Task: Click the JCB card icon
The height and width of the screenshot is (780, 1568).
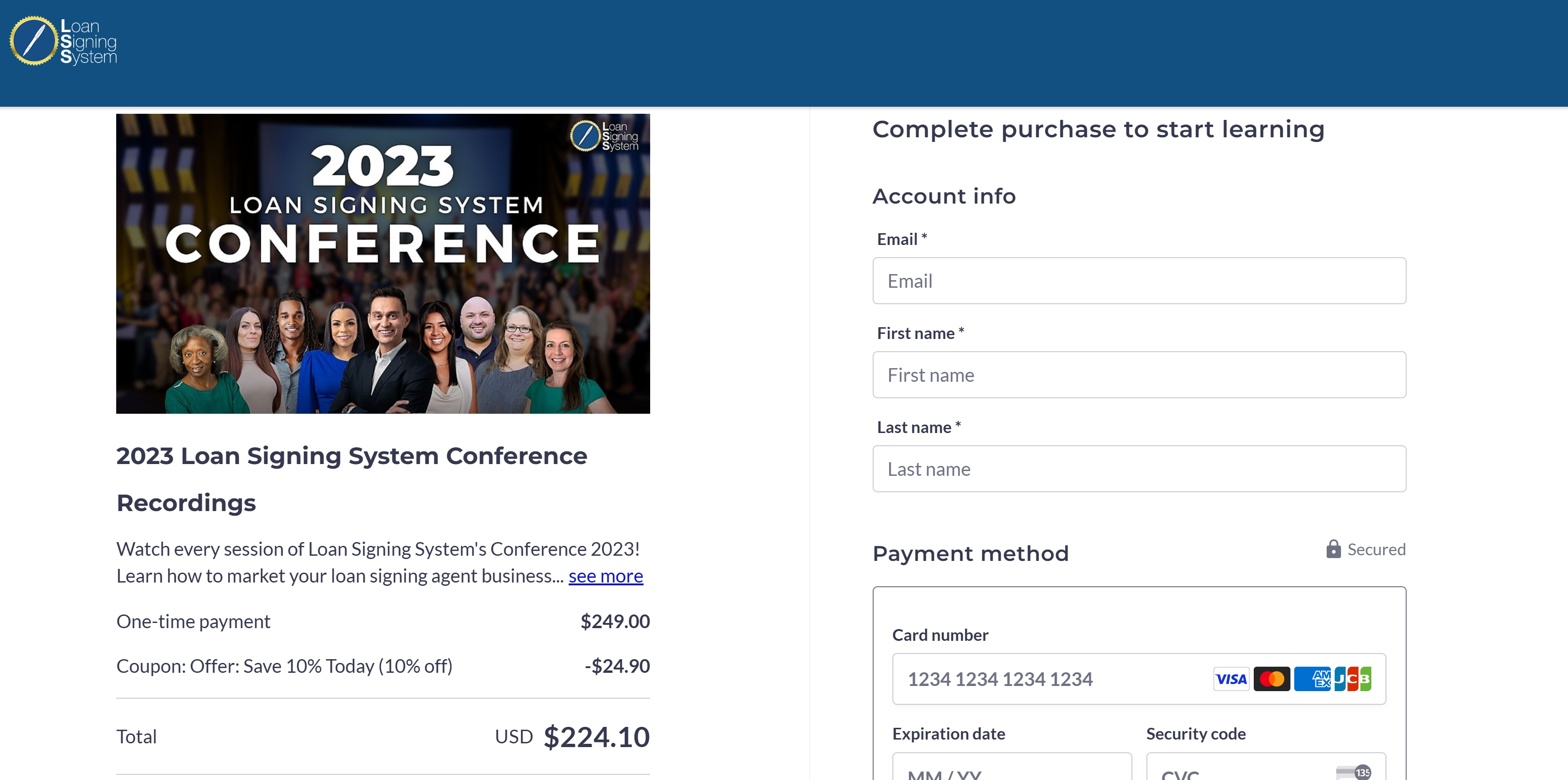Action: point(1353,679)
